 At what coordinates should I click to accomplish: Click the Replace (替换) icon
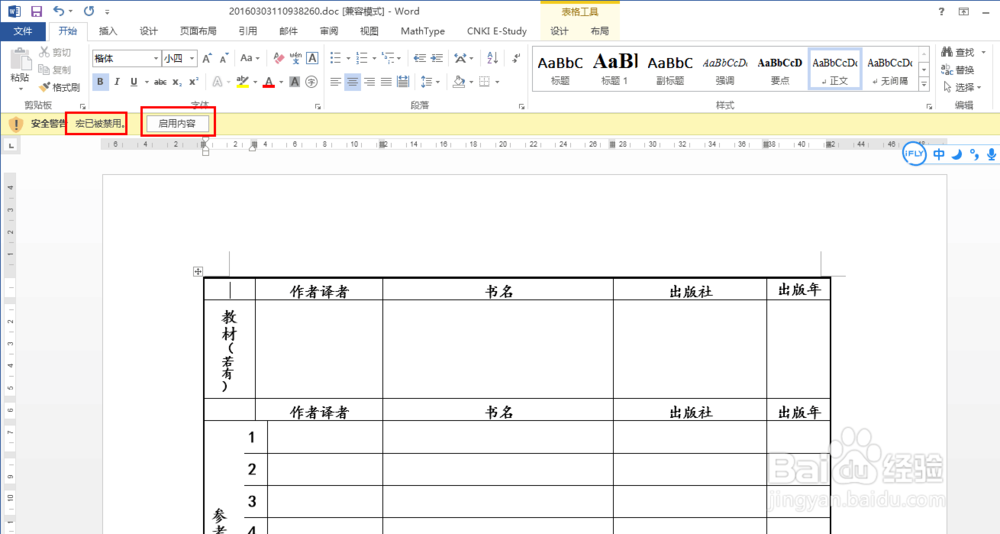click(x=947, y=70)
